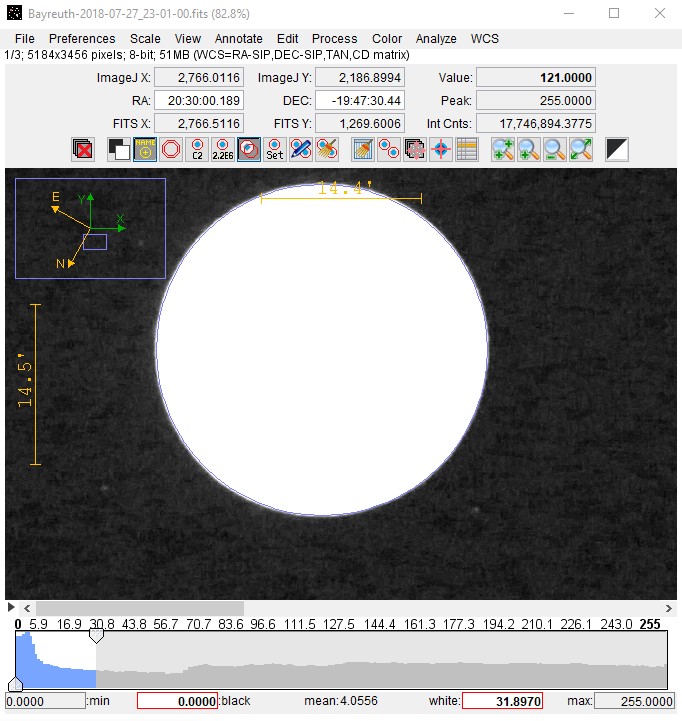Open the Set aperture settings icon
682x721 pixels.
tap(275, 150)
